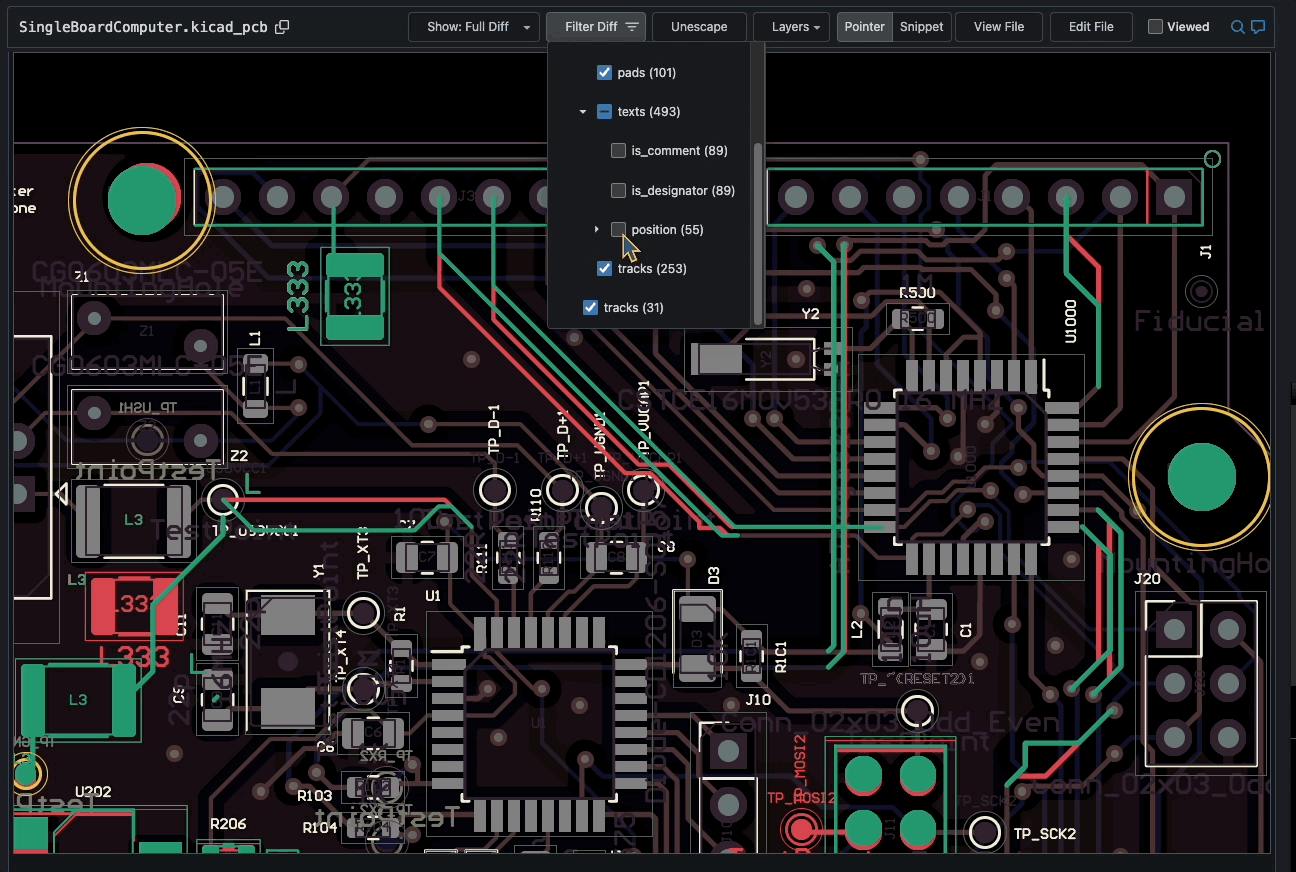Uncheck the pads (101) filter
This screenshot has width=1296, height=872.
click(604, 72)
